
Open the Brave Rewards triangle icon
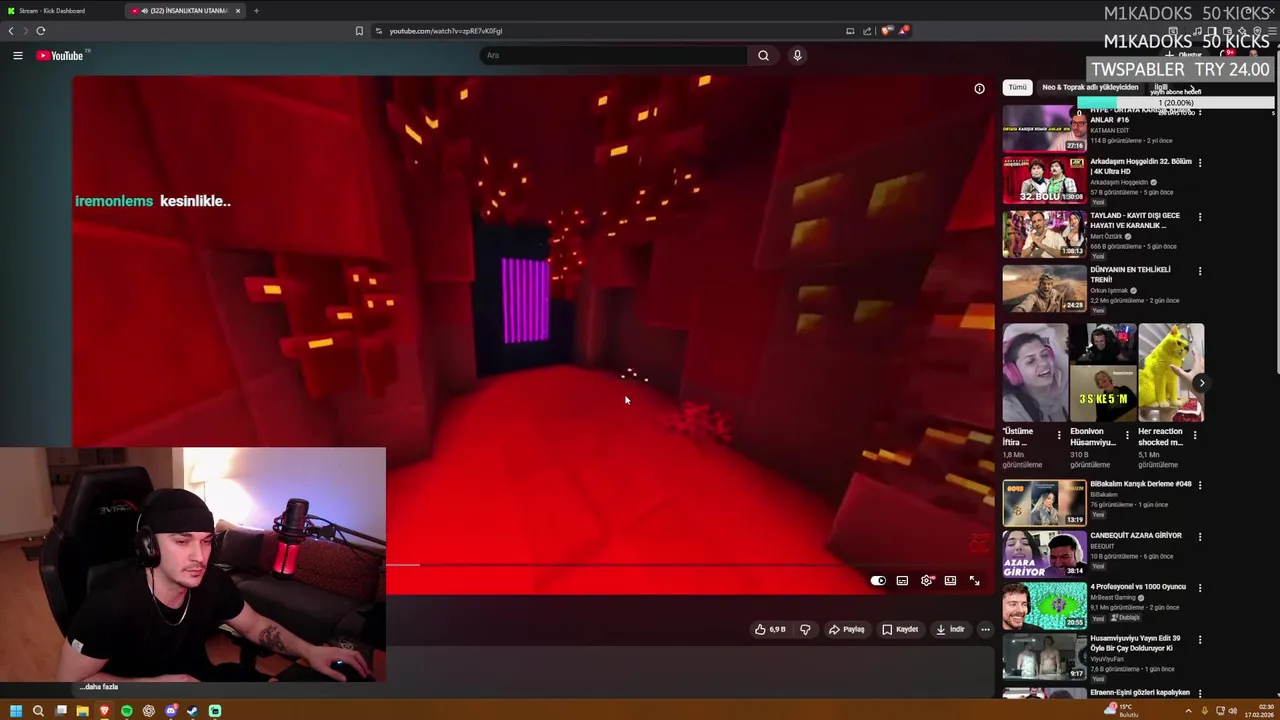click(903, 31)
